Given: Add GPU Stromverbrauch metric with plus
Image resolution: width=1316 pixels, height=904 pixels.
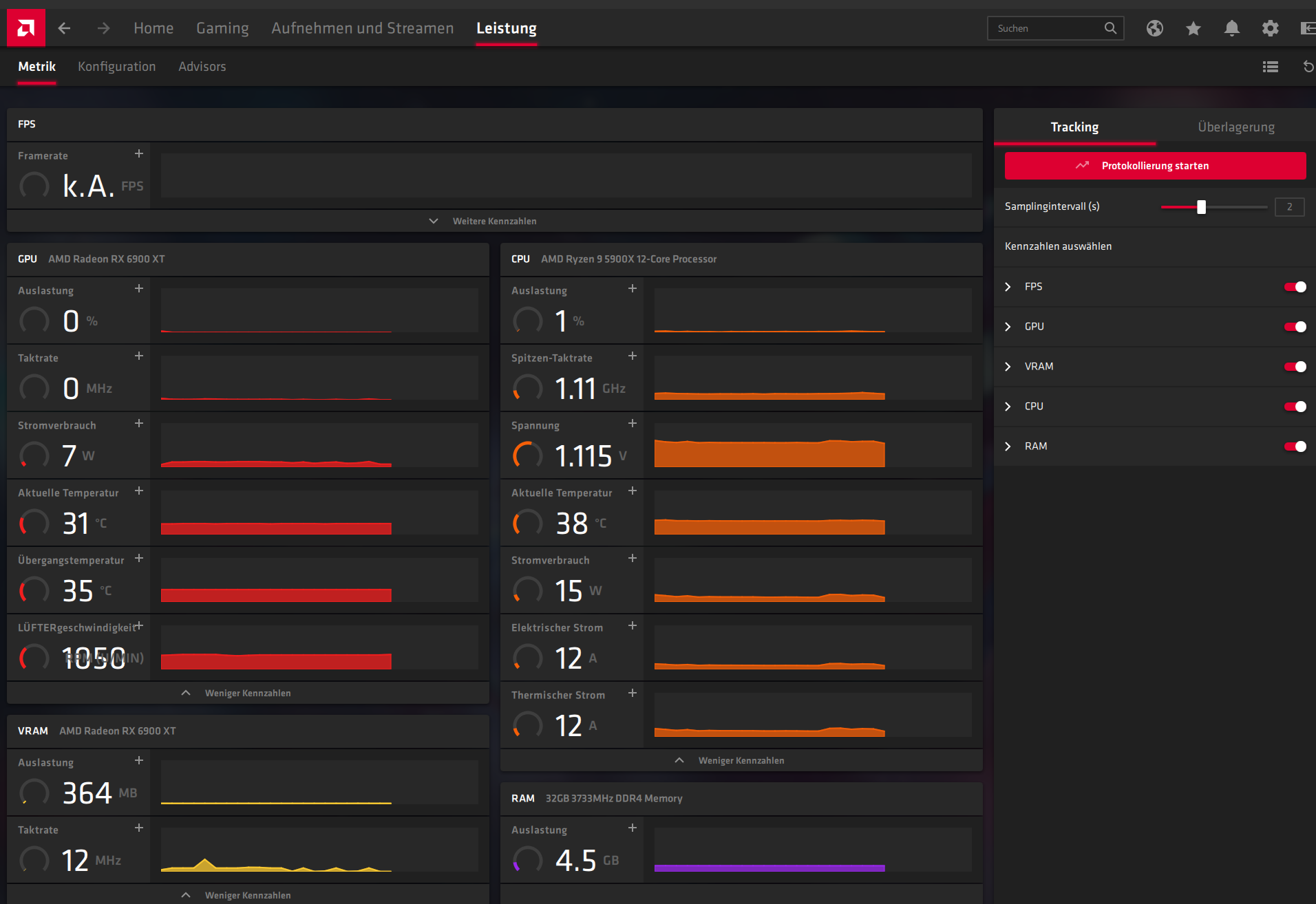Looking at the screenshot, I should click(x=139, y=423).
